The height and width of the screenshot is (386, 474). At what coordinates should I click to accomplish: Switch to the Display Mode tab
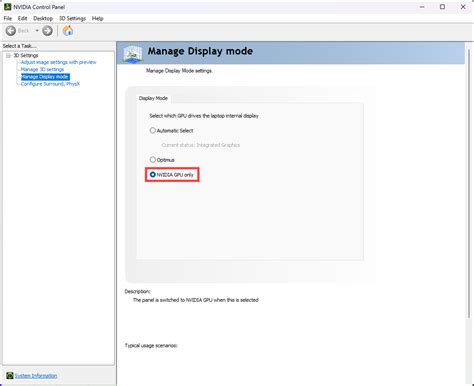(153, 98)
